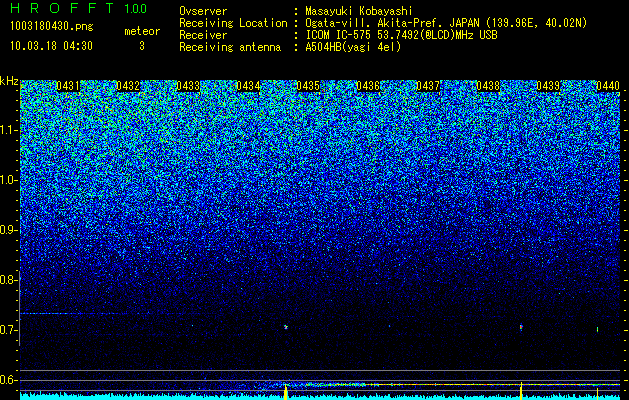
Task: Click the 1.0 kHz axis label
Action: point(8,180)
